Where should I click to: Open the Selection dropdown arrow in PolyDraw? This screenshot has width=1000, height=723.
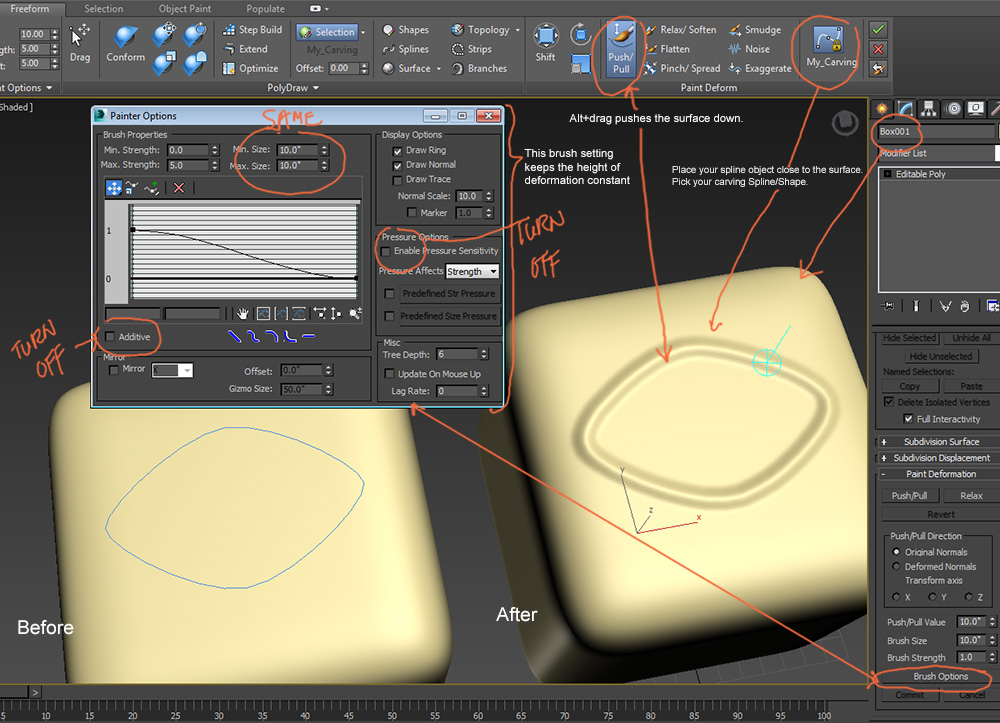click(362, 31)
